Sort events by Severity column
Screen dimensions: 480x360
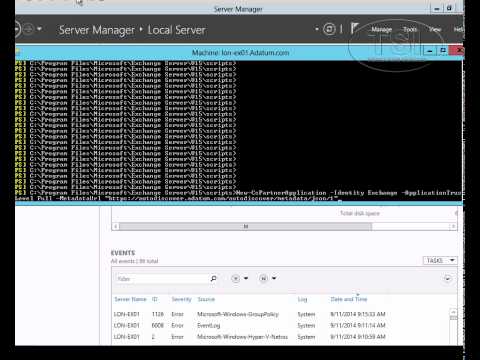[x=182, y=299]
